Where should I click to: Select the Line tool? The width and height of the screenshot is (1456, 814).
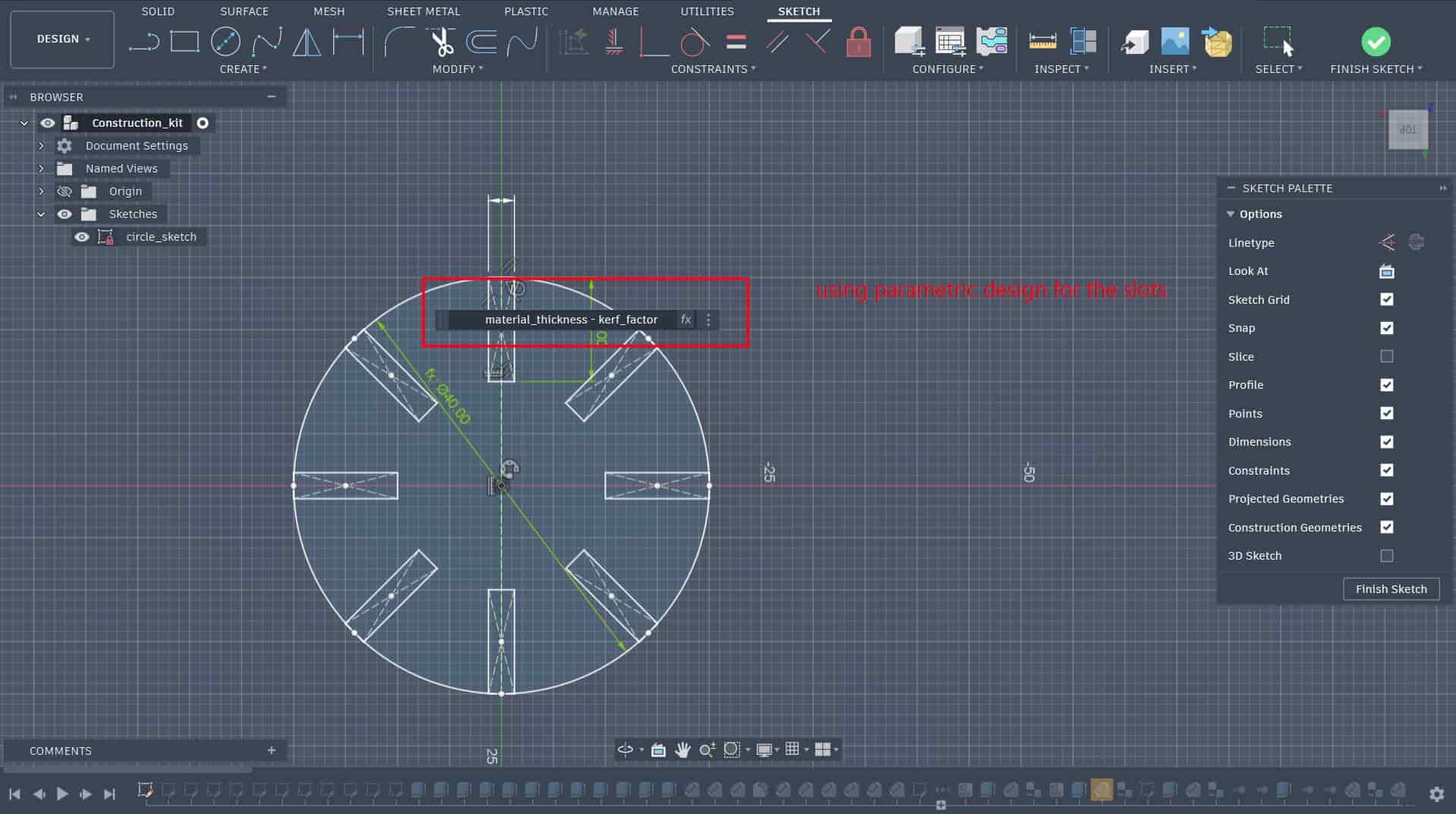pyautogui.click(x=143, y=41)
